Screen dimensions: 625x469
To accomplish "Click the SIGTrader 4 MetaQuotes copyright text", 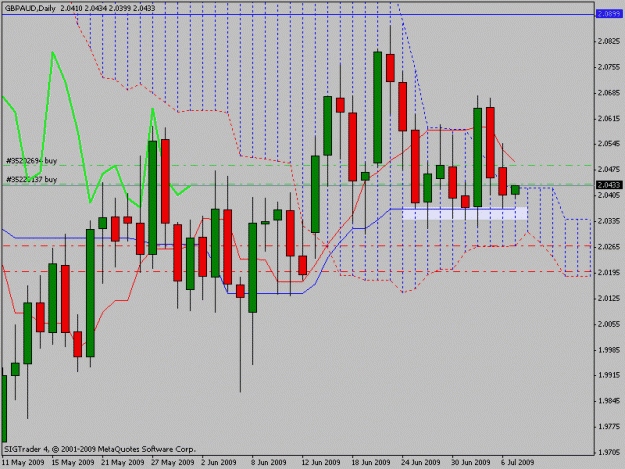I will tap(100, 449).
